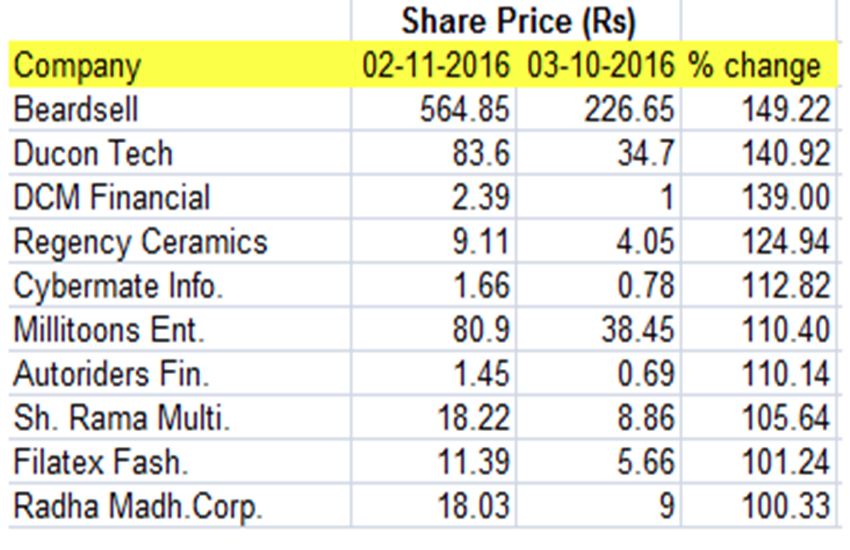850x550 pixels.
Task: Select the Share Price (Rs) header
Action: (518, 21)
